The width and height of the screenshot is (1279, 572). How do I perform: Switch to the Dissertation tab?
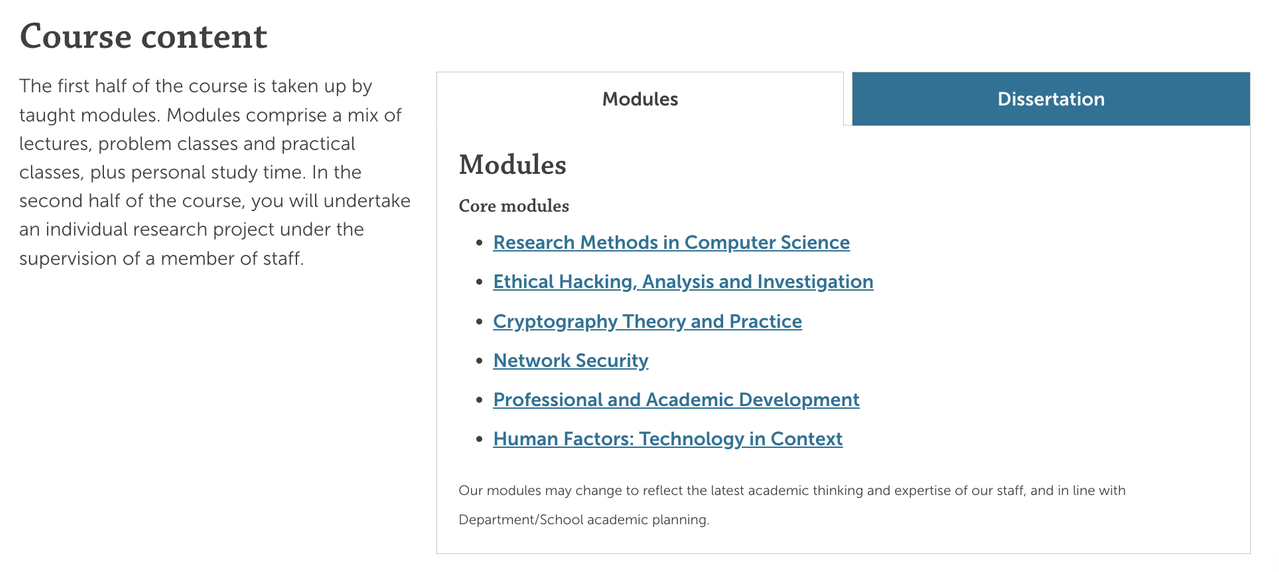point(1051,99)
